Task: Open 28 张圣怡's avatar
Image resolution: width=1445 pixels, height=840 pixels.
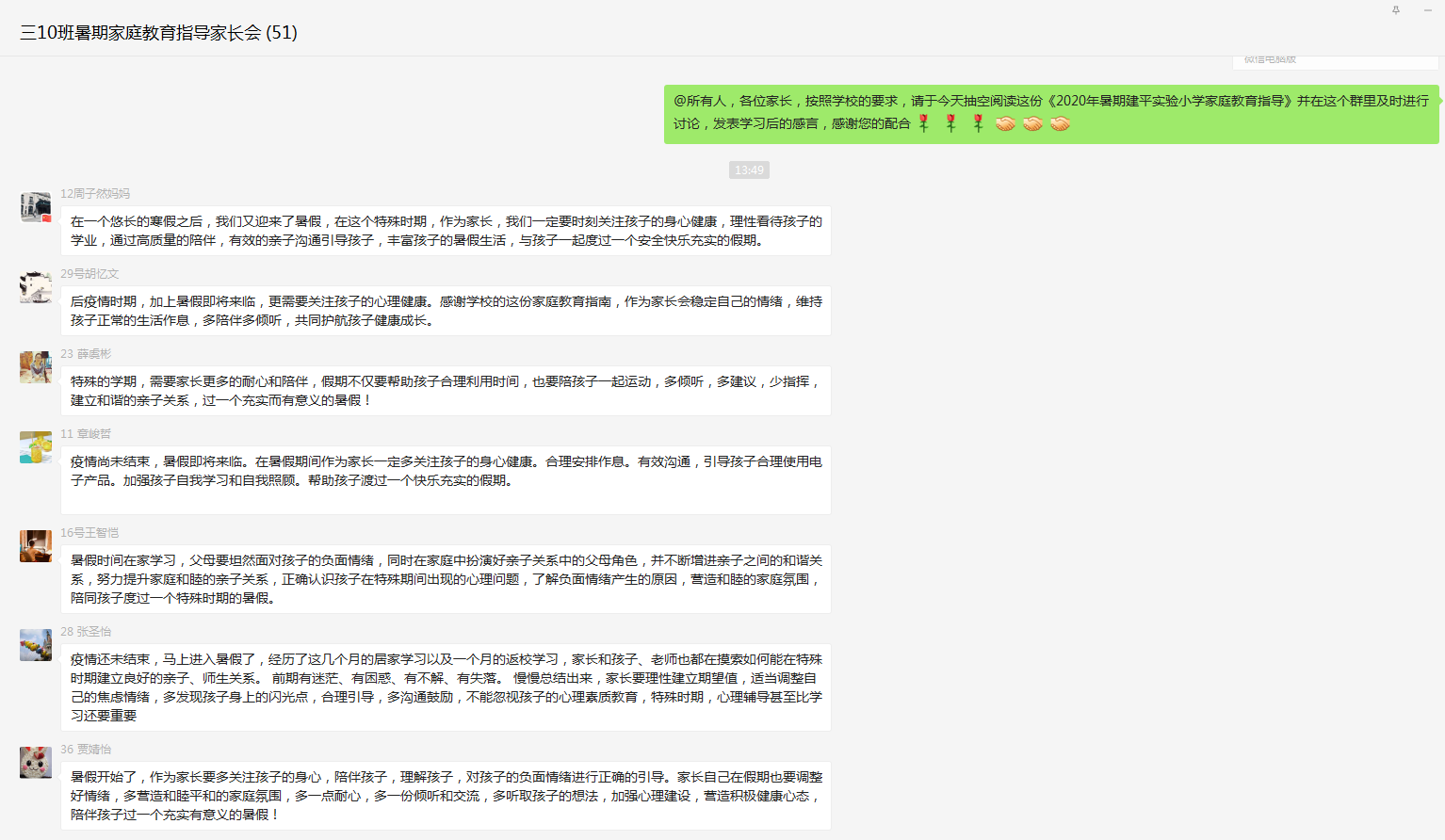Action: (x=36, y=645)
